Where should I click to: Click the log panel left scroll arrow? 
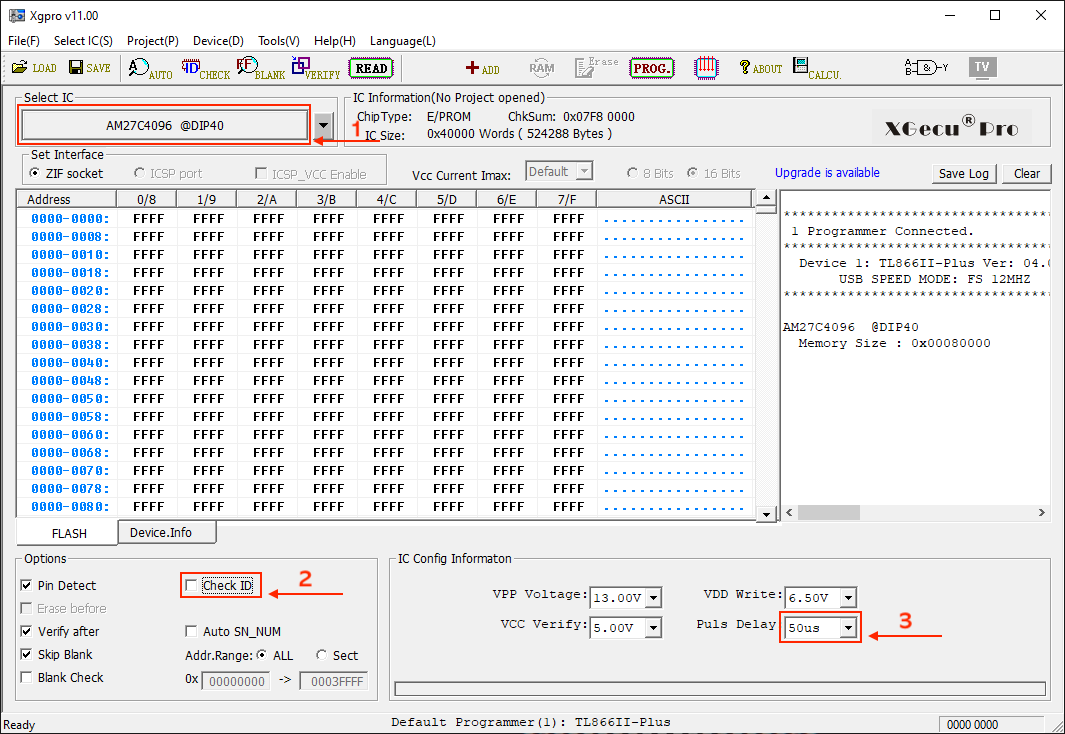[x=789, y=513]
